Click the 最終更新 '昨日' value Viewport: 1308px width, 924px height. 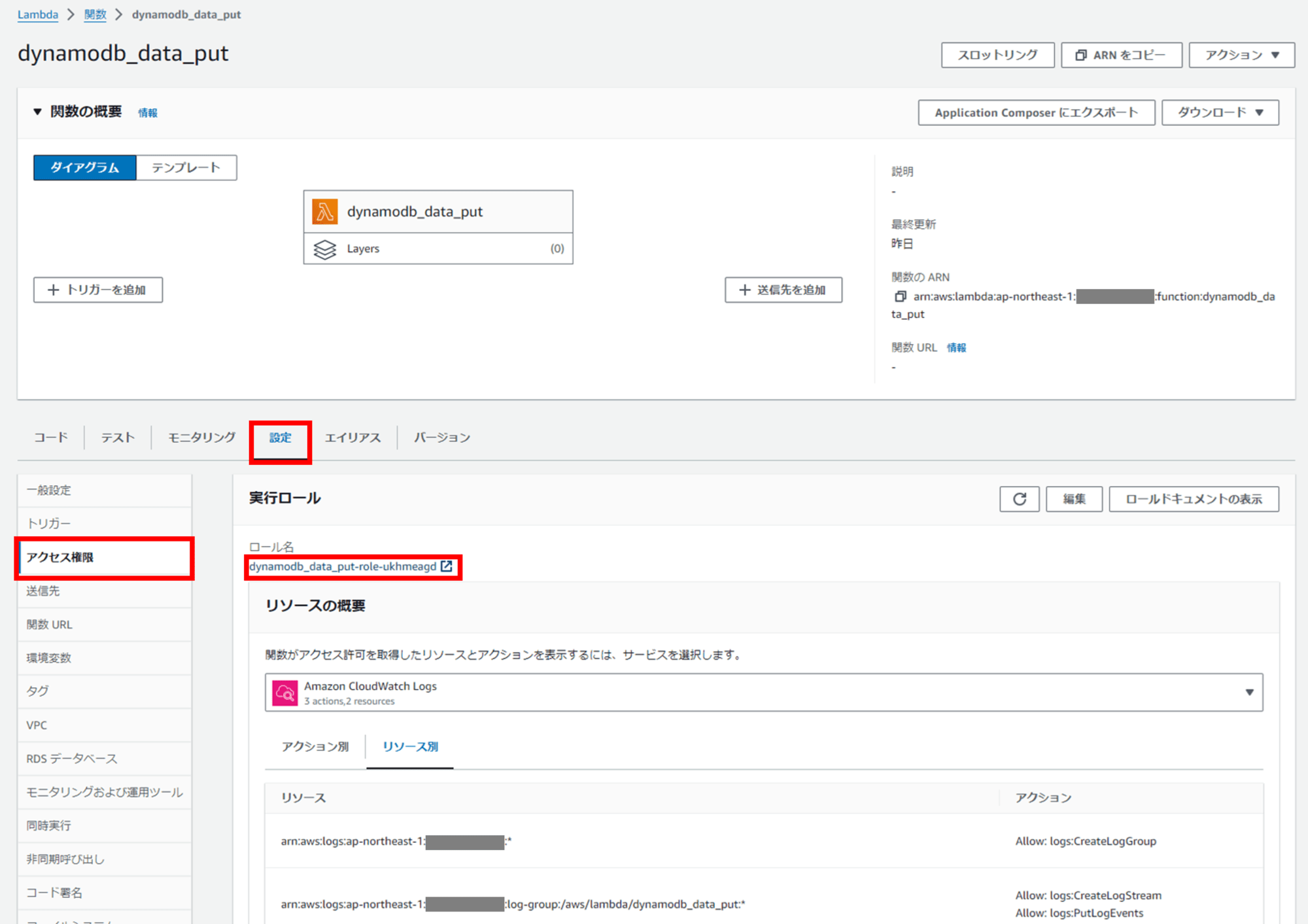[x=902, y=244]
